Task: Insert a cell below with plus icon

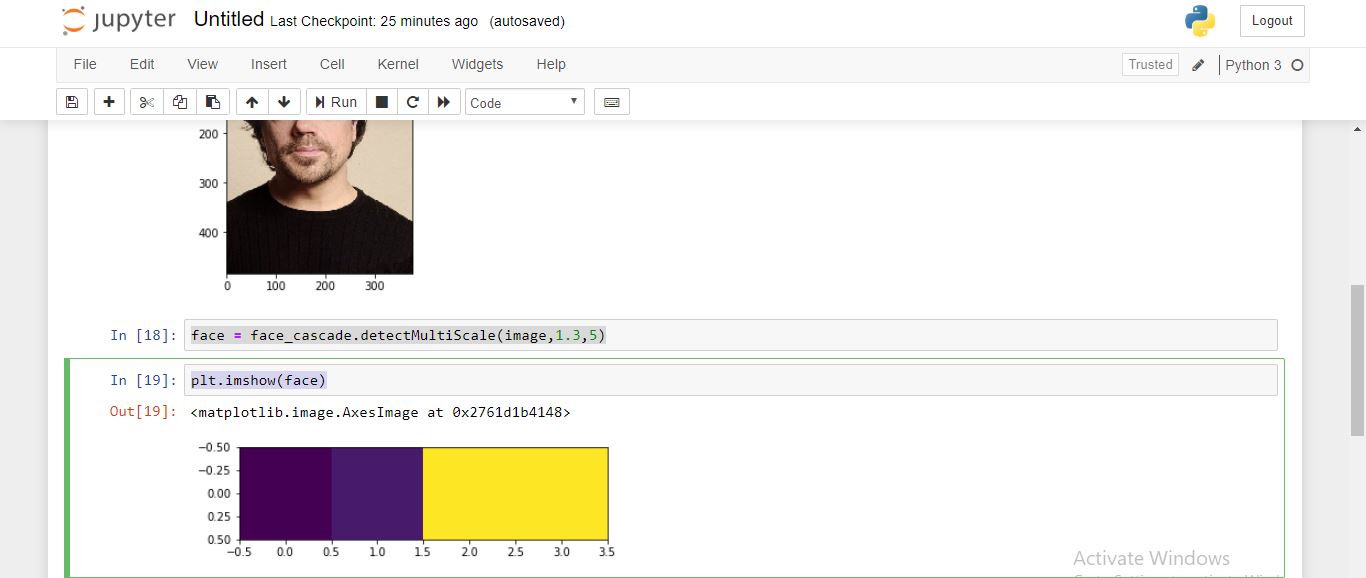Action: pos(109,102)
